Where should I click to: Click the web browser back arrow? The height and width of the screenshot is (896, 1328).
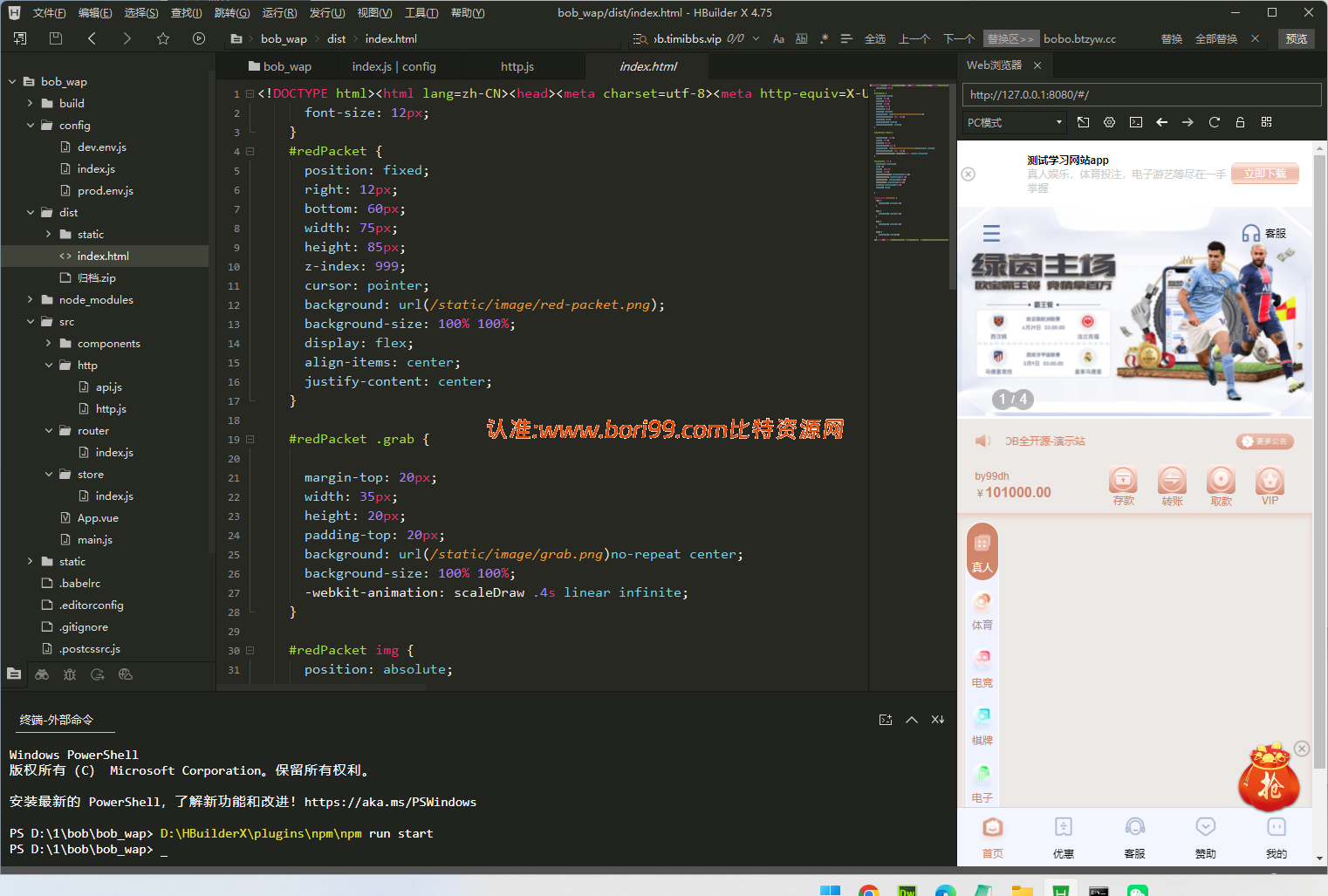[1161, 123]
